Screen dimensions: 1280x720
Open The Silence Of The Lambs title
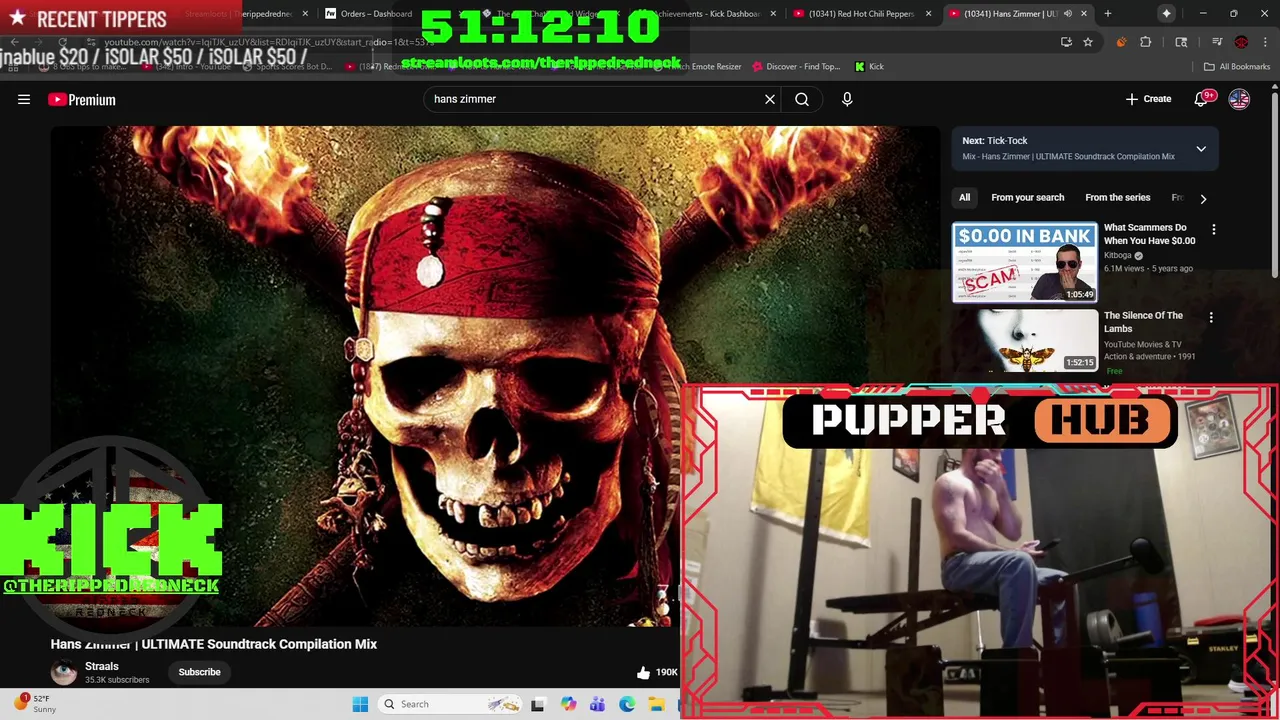pyautogui.click(x=1143, y=322)
